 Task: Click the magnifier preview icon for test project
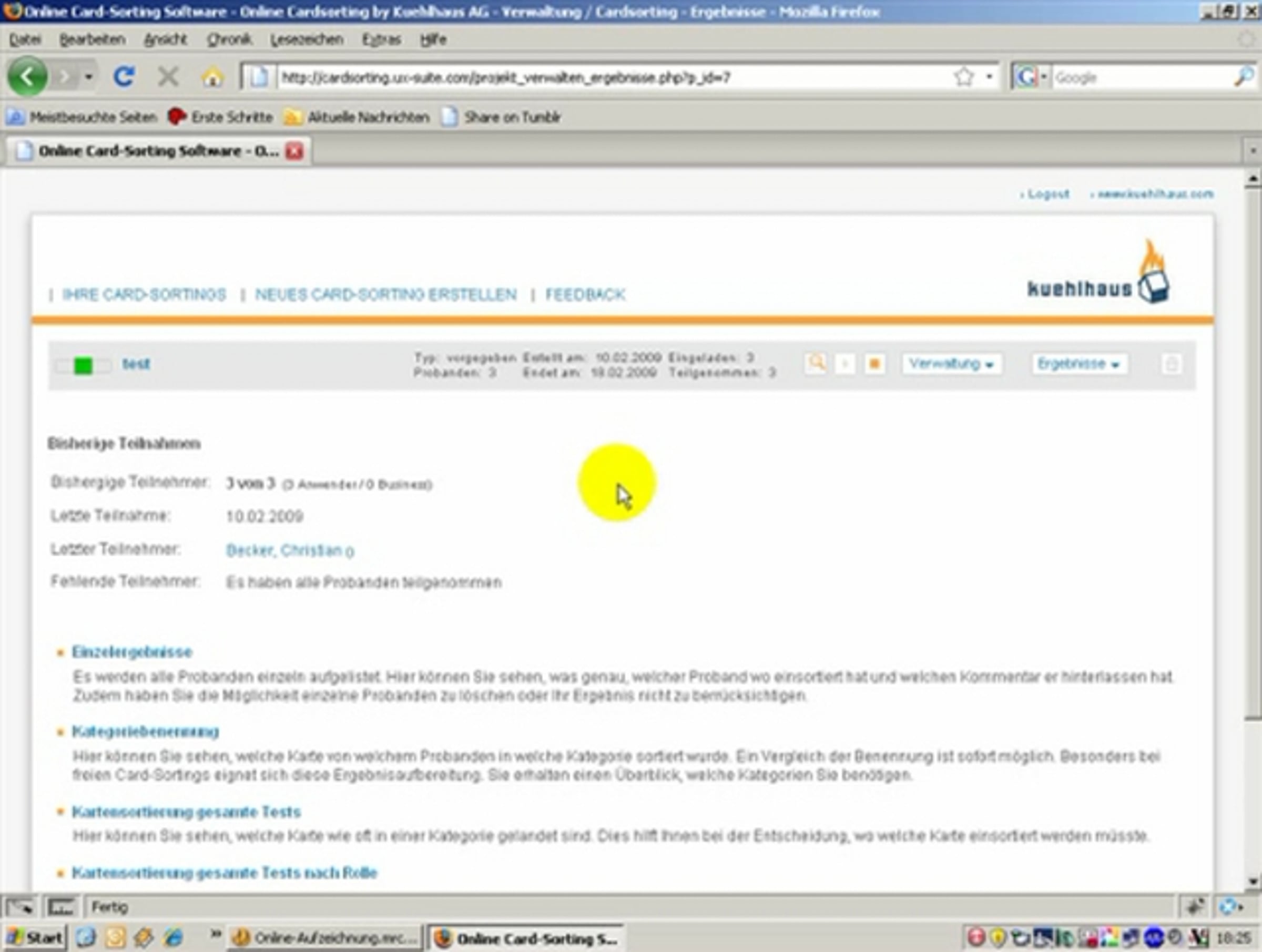click(x=817, y=363)
